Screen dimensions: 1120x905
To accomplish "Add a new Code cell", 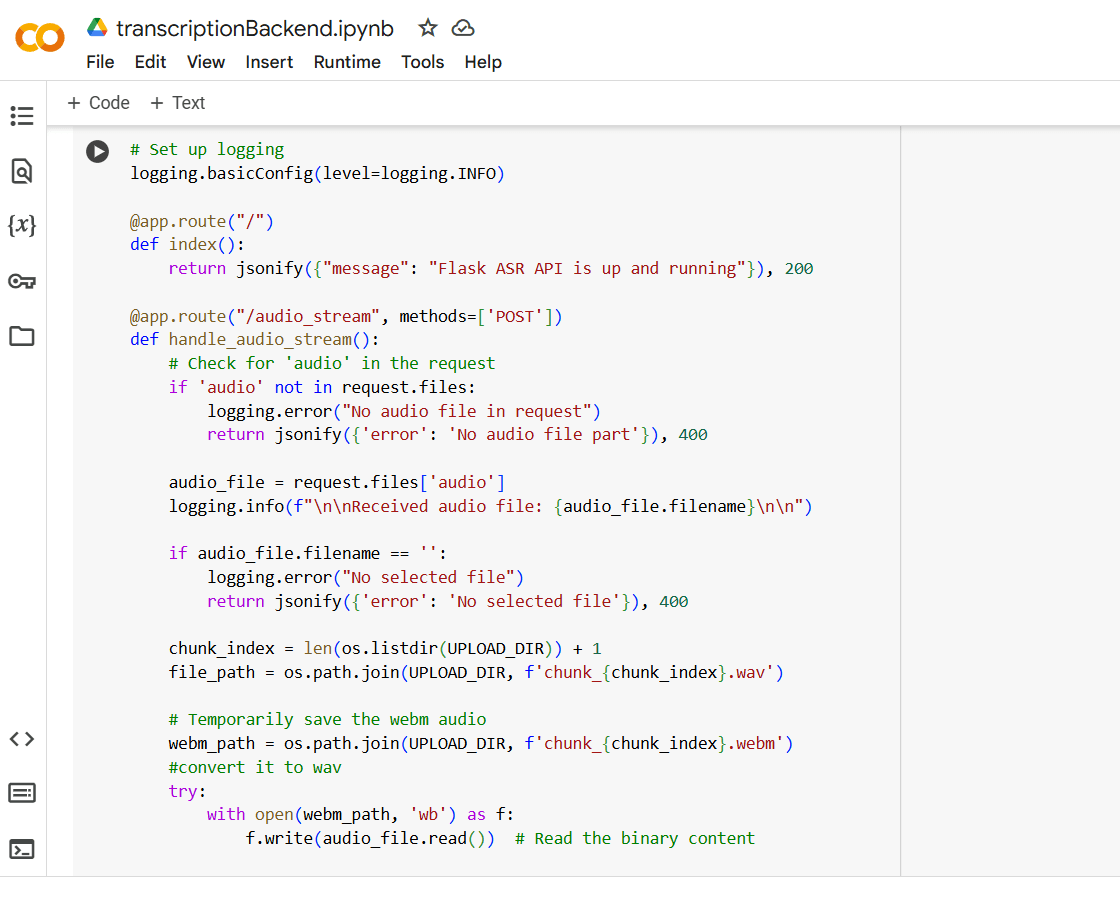I will (x=99, y=103).
